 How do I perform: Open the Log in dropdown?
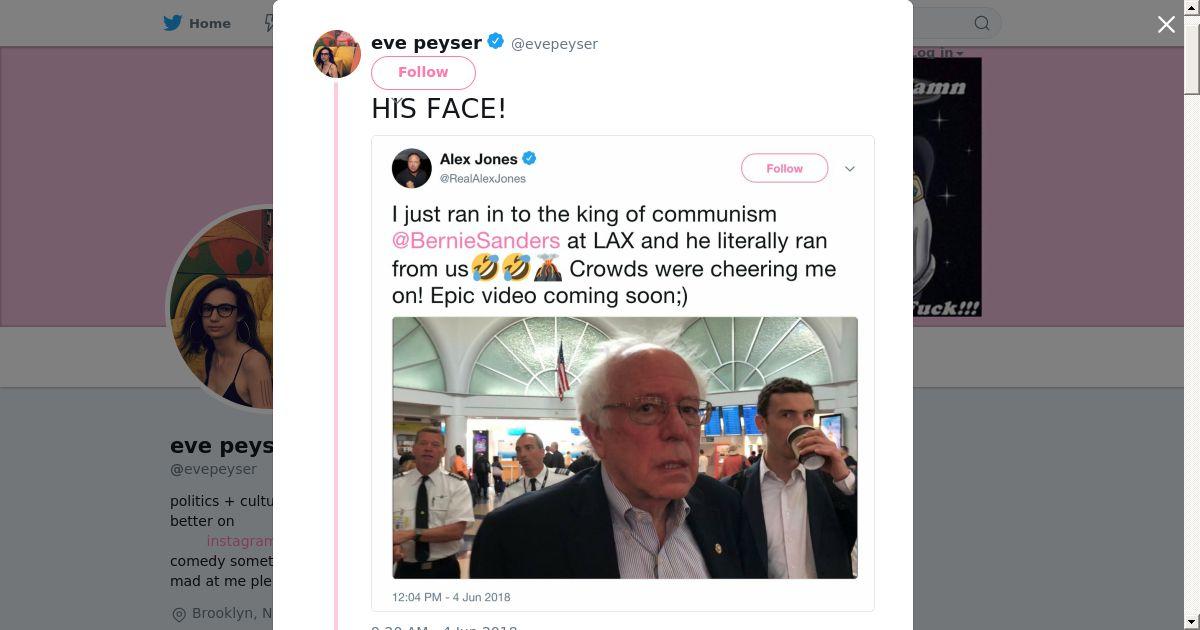tap(938, 53)
